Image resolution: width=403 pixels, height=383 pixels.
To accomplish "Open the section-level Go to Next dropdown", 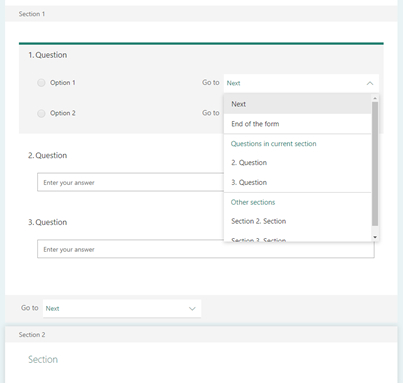I will 122,308.
